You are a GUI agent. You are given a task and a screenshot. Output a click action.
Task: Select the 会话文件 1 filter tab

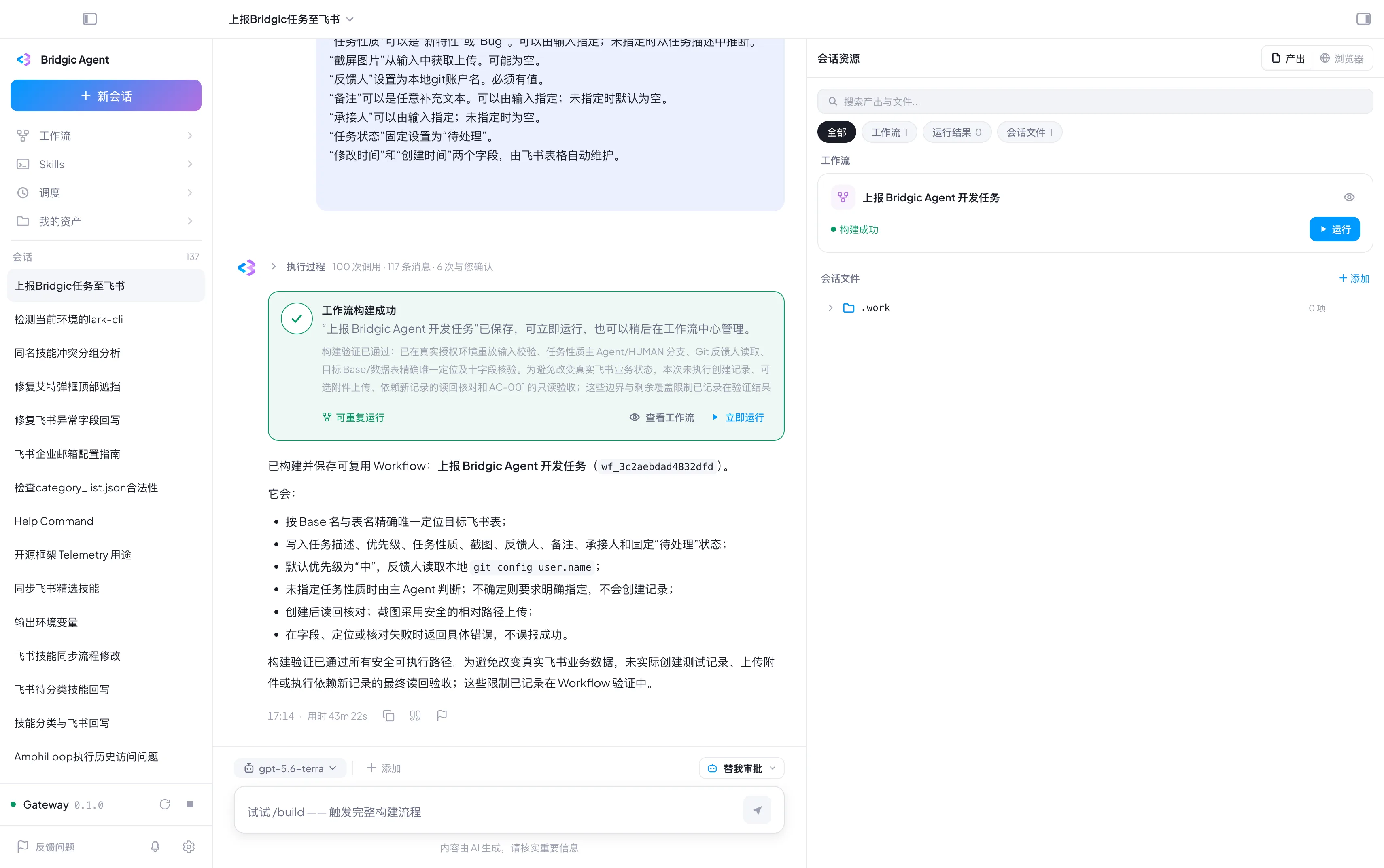coord(1029,133)
